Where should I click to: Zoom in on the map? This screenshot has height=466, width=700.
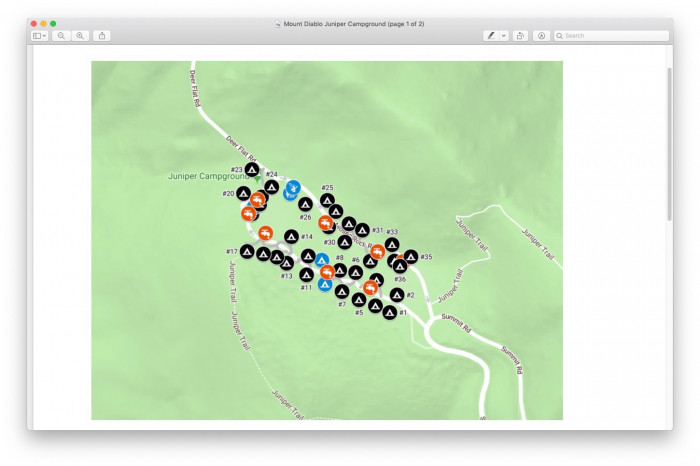coord(80,35)
